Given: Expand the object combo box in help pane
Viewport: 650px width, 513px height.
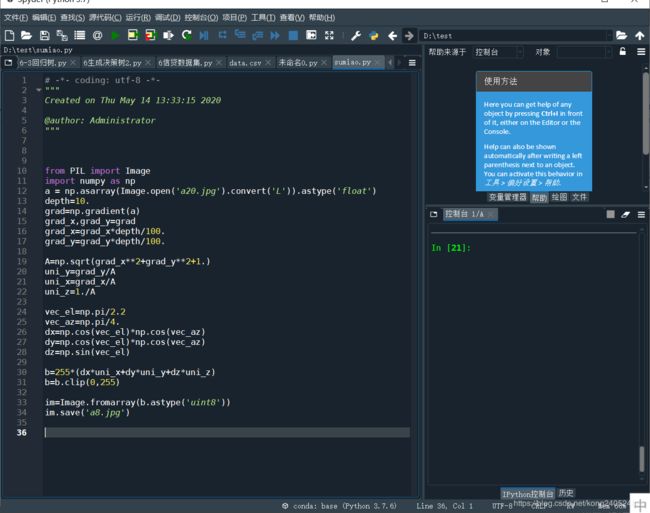Looking at the screenshot, I should pyautogui.click(x=585, y=52).
